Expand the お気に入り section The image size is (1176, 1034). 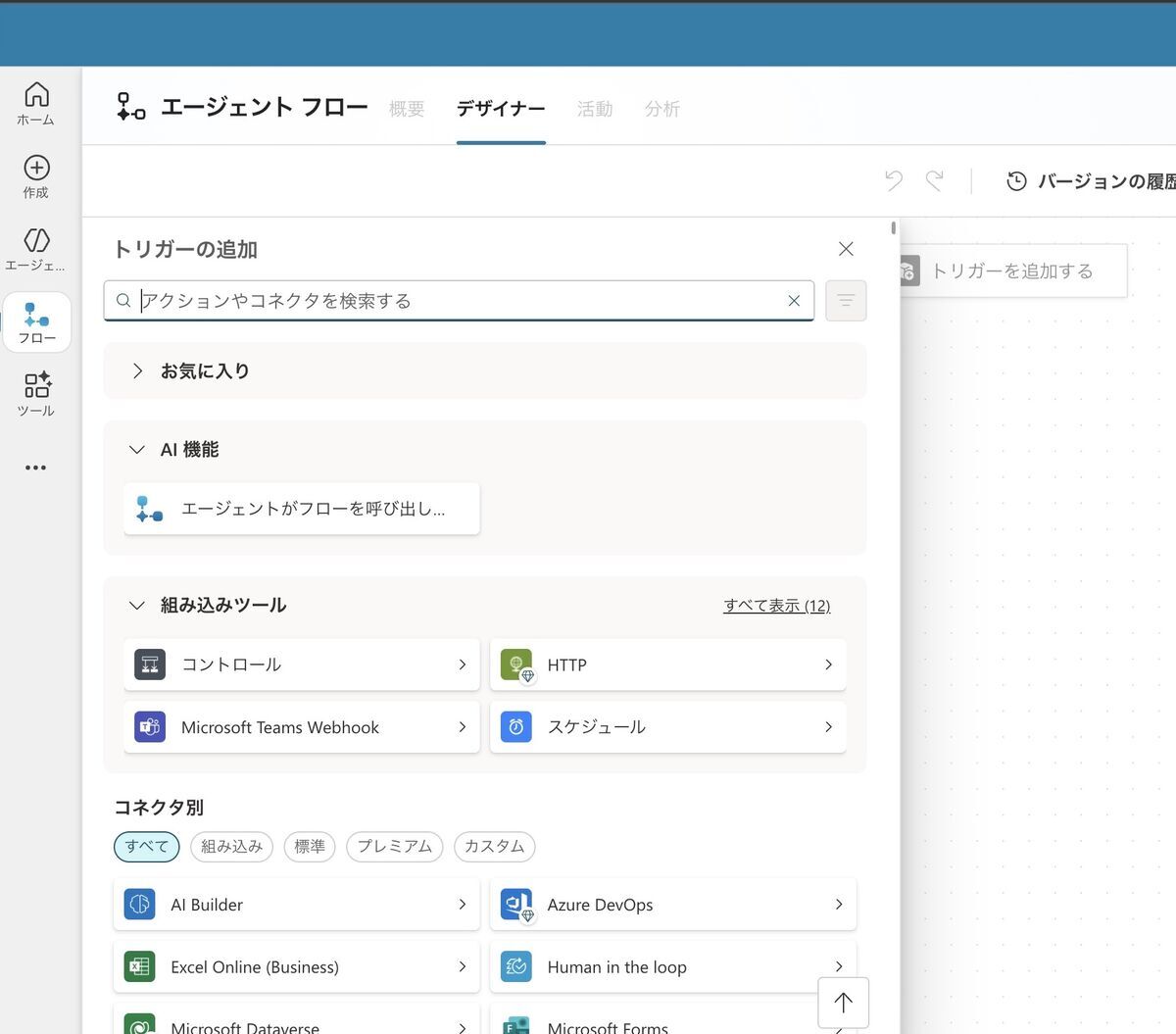137,370
